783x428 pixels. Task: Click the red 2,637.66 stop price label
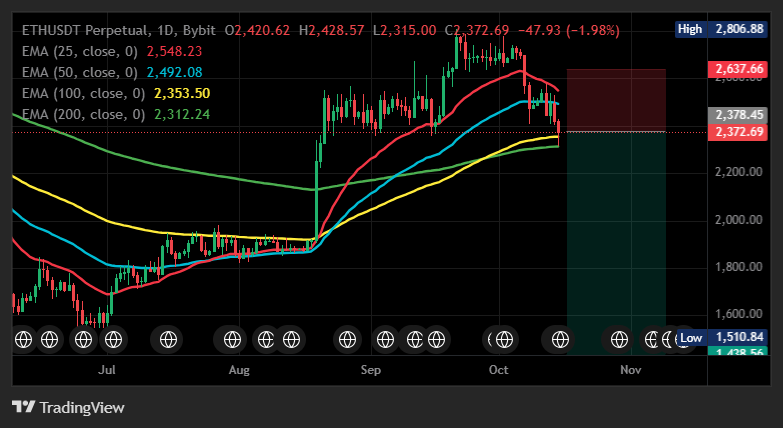click(x=738, y=69)
